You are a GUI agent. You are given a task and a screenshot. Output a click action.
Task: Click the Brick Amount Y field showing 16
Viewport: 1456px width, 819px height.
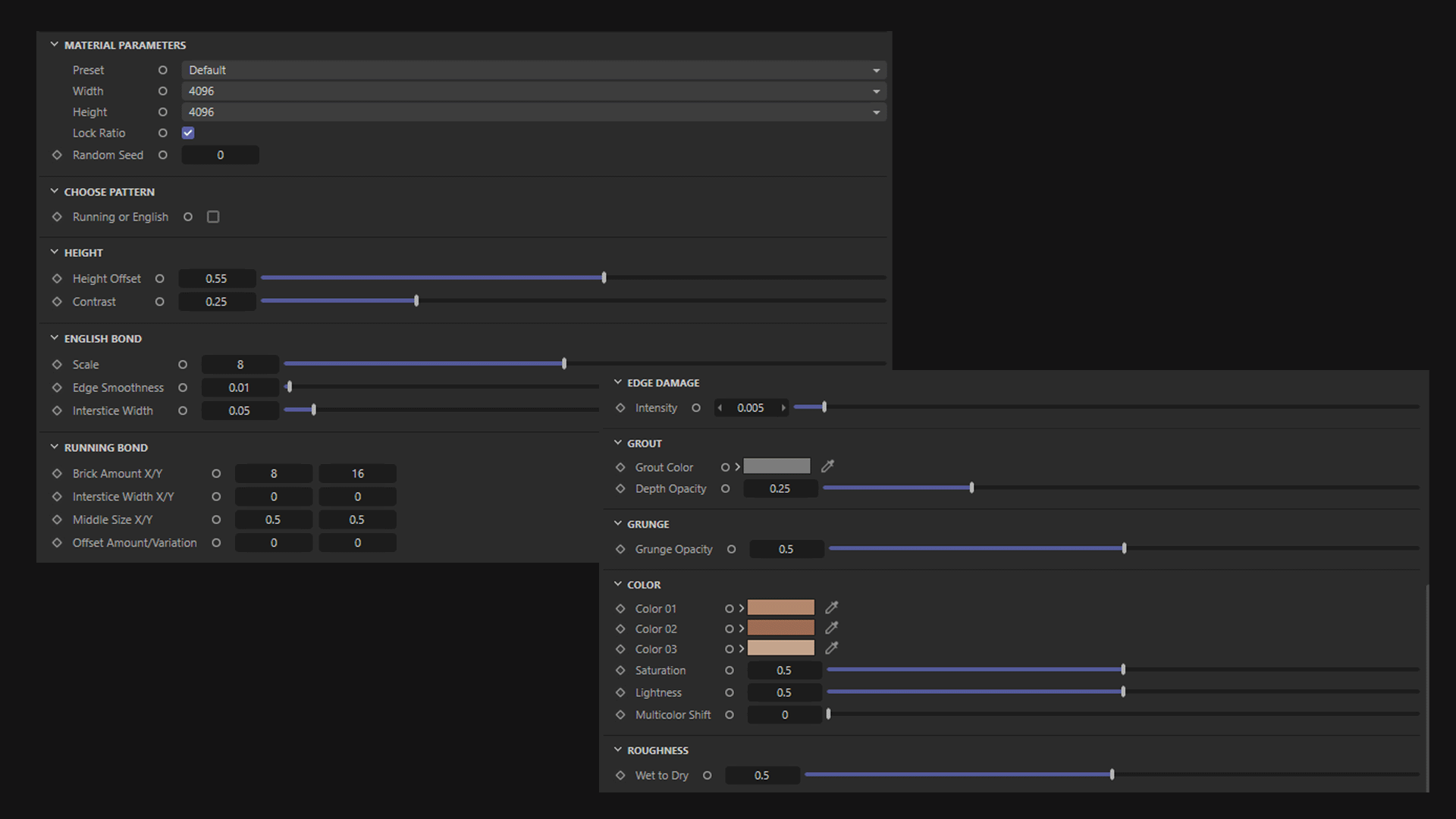[357, 473]
